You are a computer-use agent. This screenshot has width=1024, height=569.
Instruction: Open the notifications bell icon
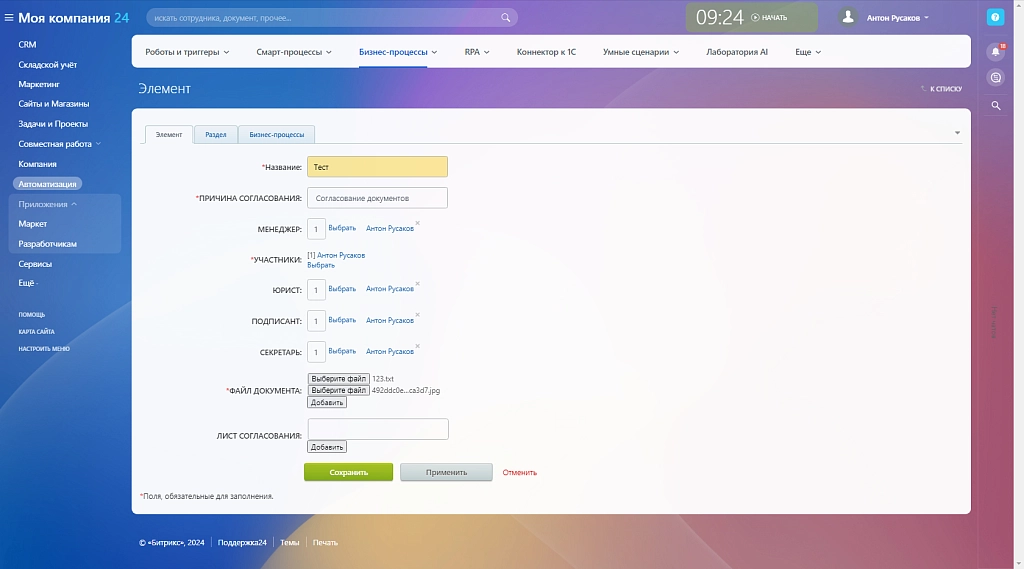[995, 52]
